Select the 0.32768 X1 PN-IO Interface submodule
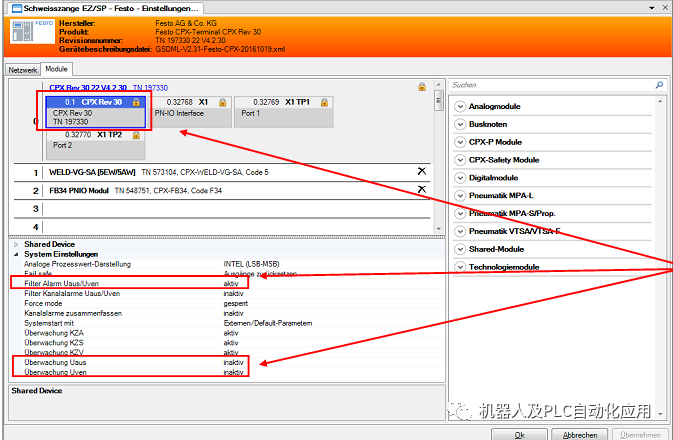The image size is (673, 440). 191,112
